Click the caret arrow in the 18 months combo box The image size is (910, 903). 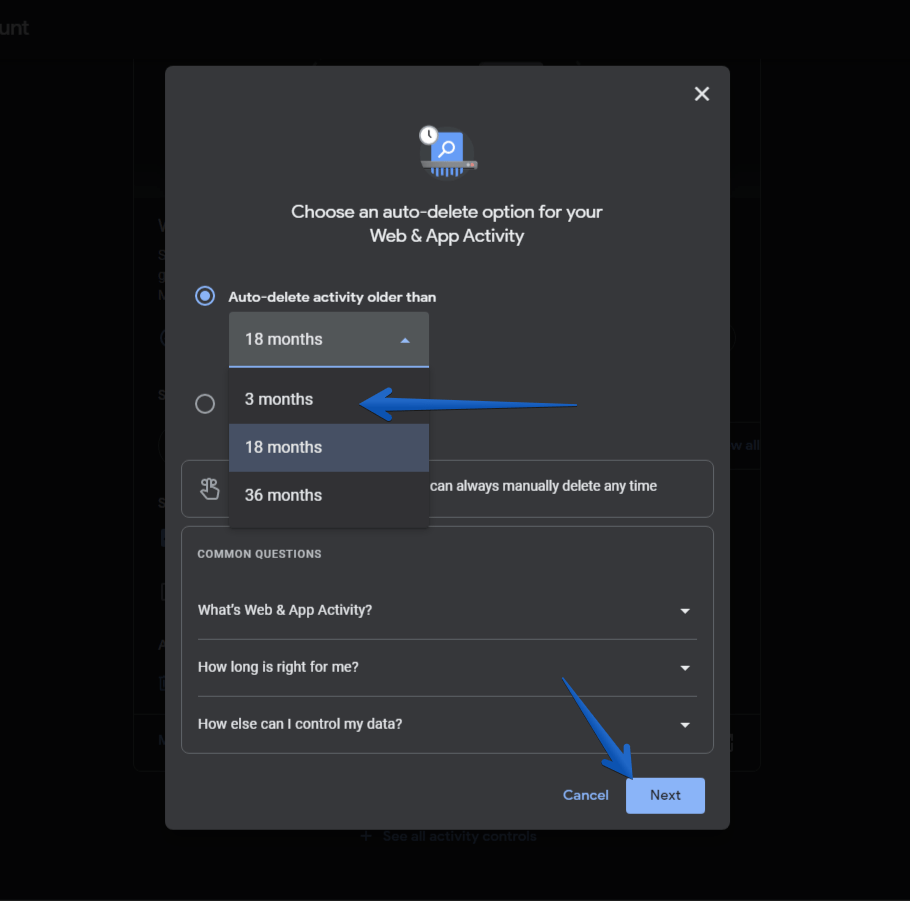405,340
